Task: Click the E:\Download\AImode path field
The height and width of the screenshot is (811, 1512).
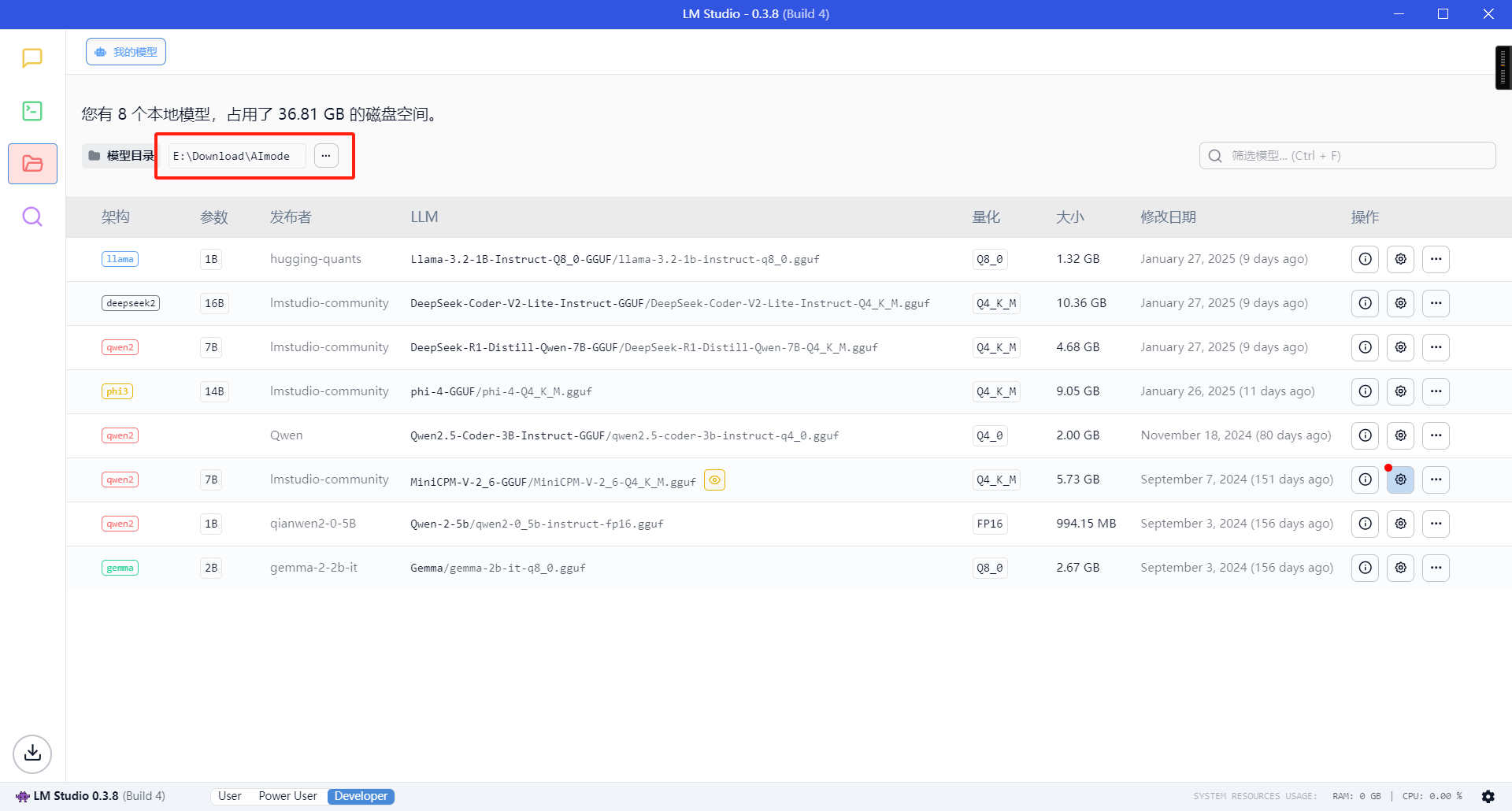Action: 237,156
